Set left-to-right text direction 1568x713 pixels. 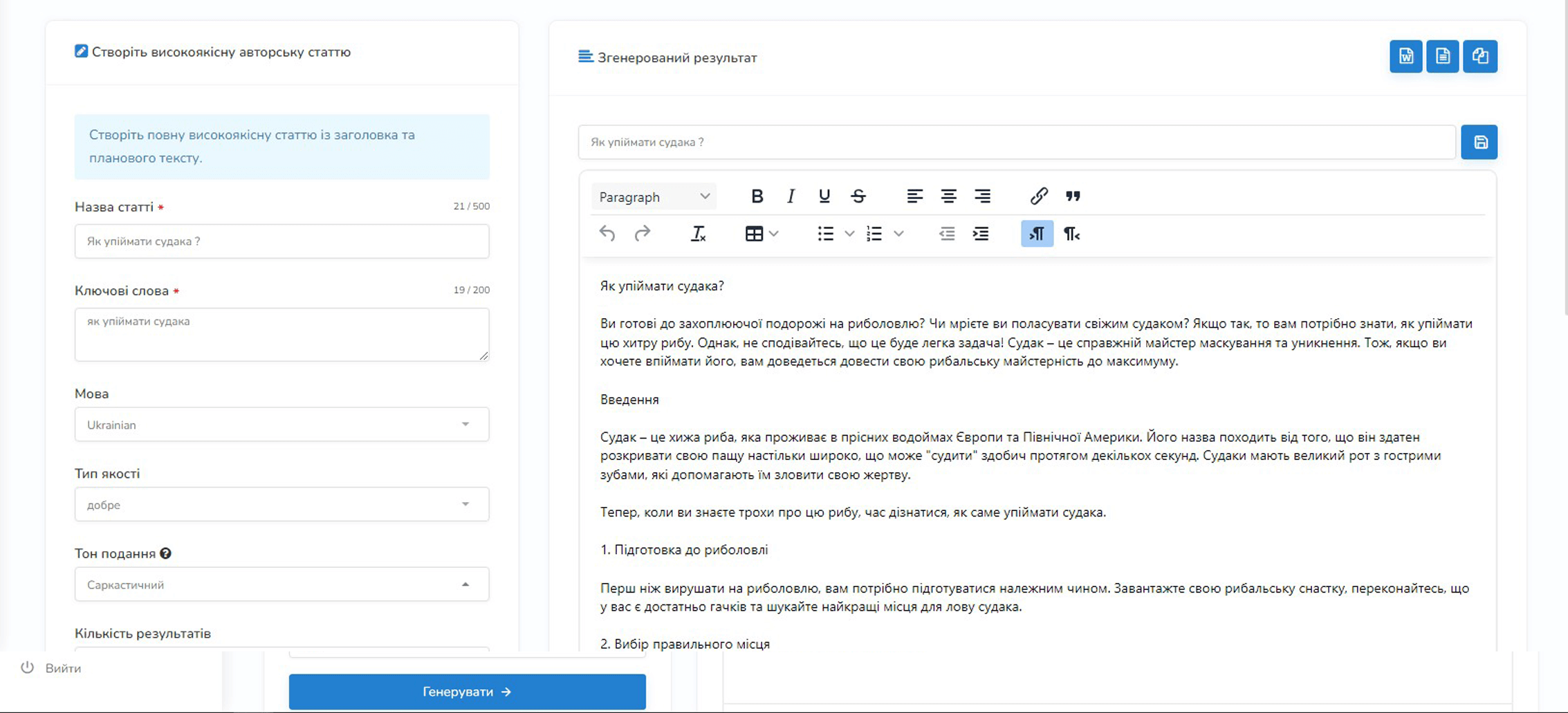coord(1037,234)
